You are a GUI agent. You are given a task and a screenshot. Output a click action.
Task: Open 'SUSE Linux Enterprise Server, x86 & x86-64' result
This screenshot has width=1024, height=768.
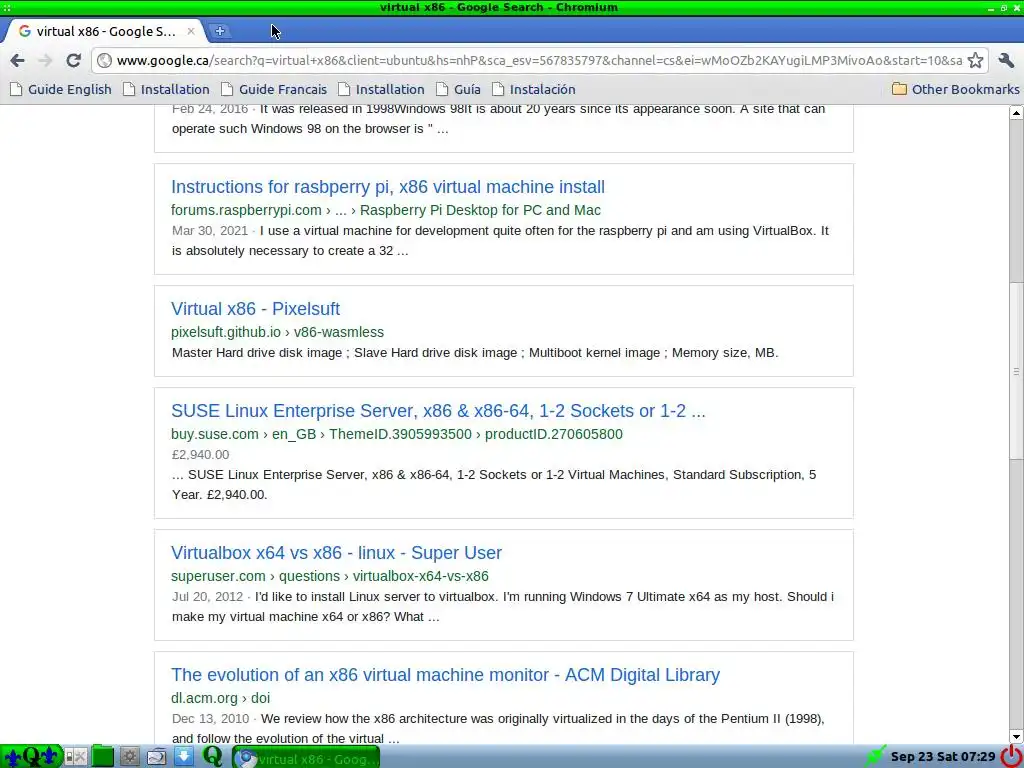(438, 411)
